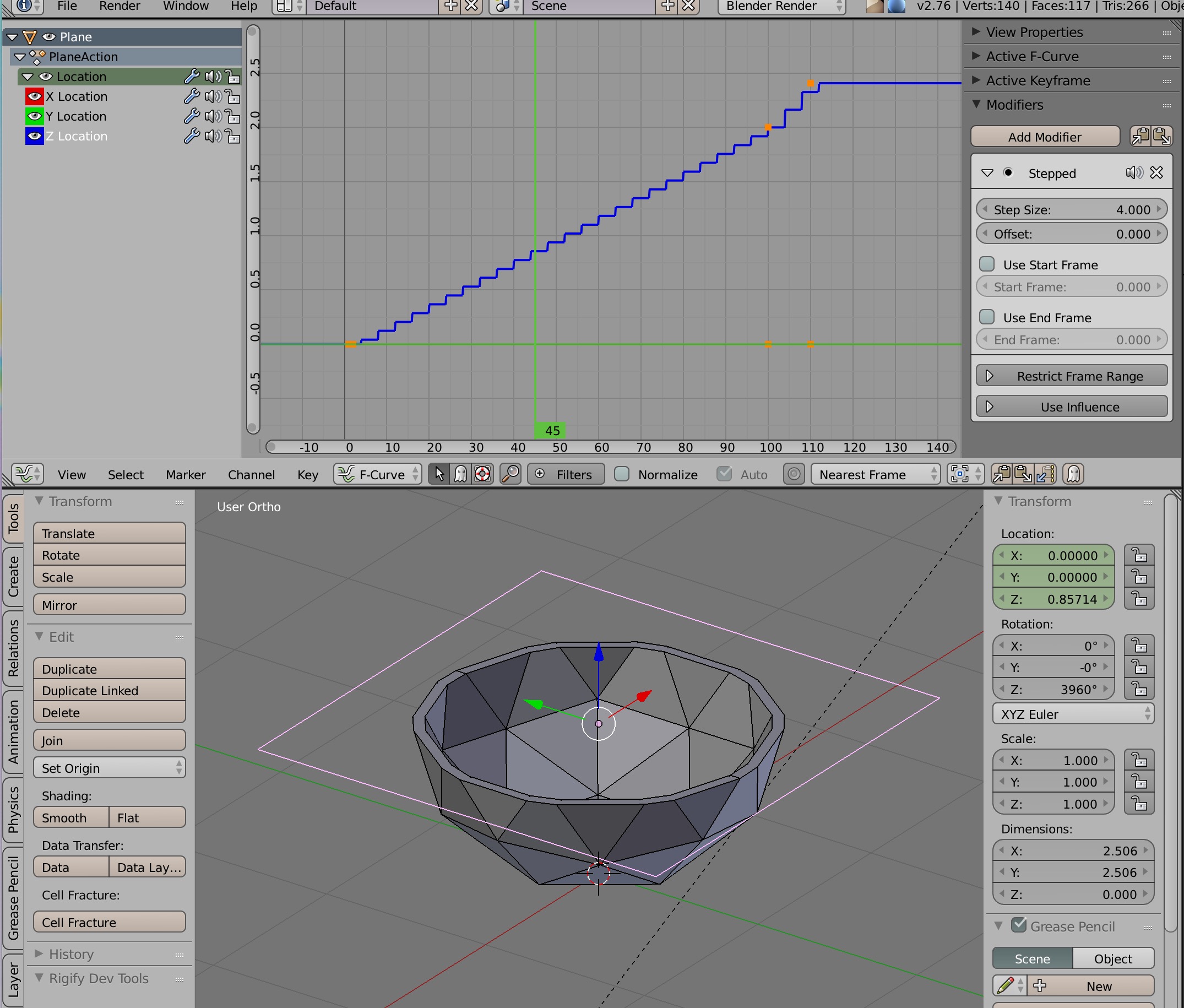
Task: Click the mouse cursor arrow icon in the graph header
Action: tap(439, 474)
